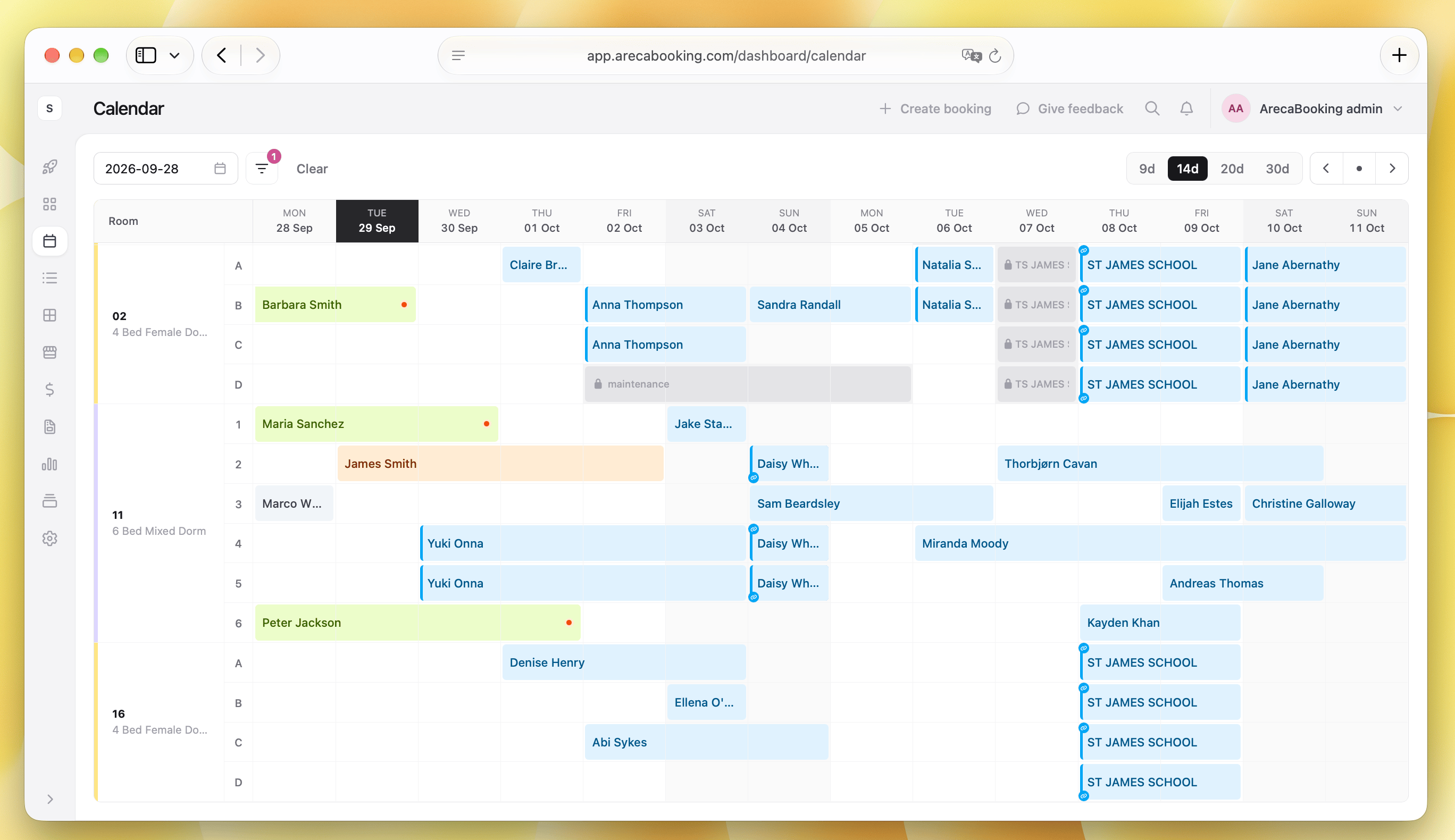Open the rocket quick-start sidebar icon

click(49, 167)
